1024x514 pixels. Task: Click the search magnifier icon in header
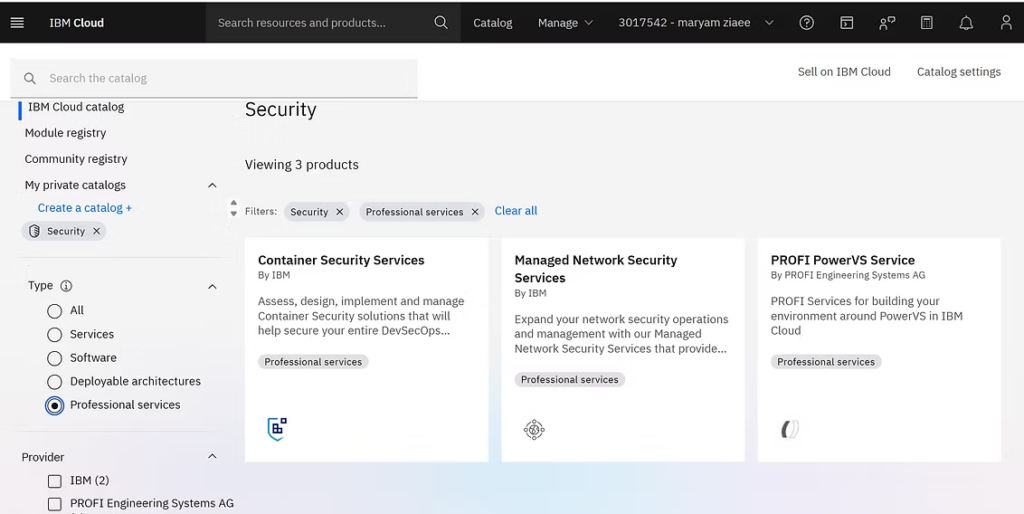pyautogui.click(x=441, y=23)
